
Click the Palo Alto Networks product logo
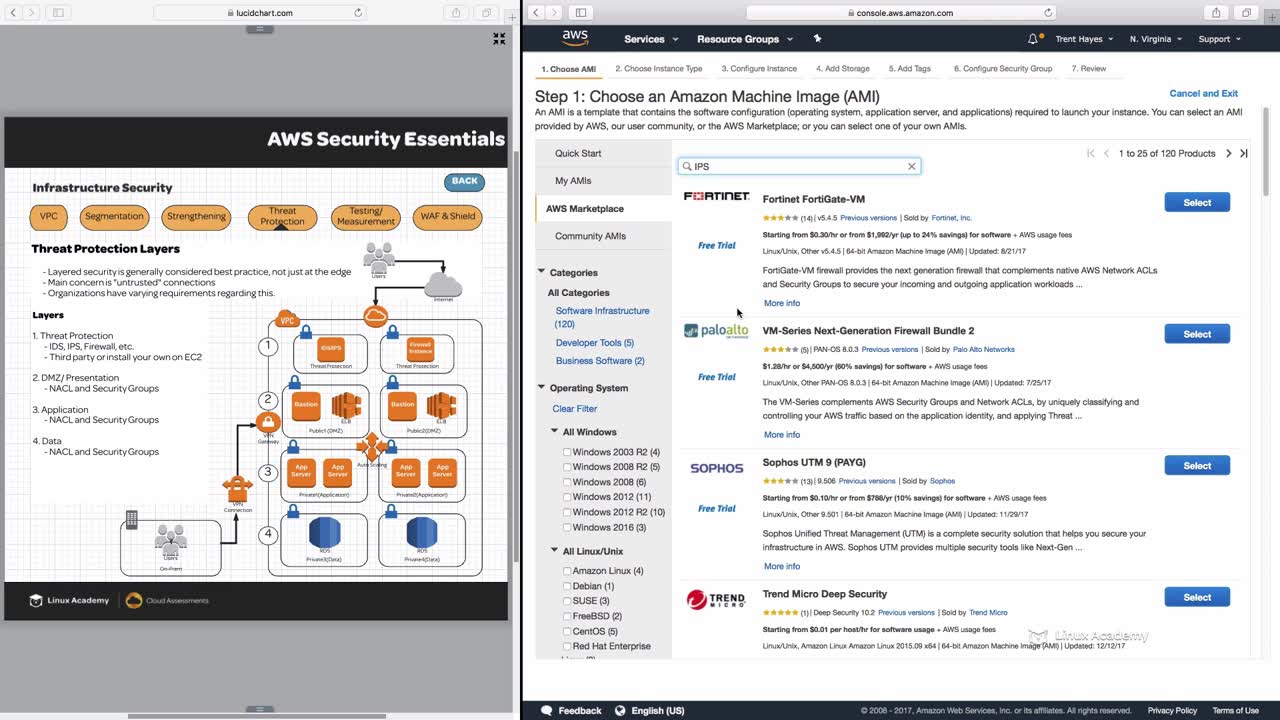[x=716, y=331]
